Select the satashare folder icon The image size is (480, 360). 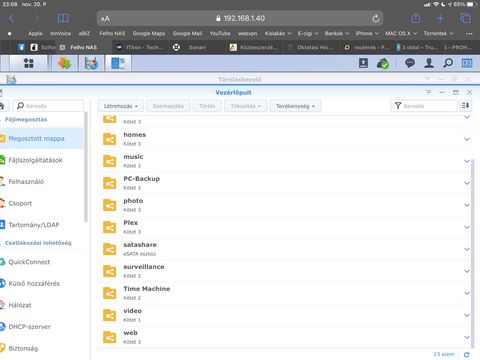(x=109, y=249)
